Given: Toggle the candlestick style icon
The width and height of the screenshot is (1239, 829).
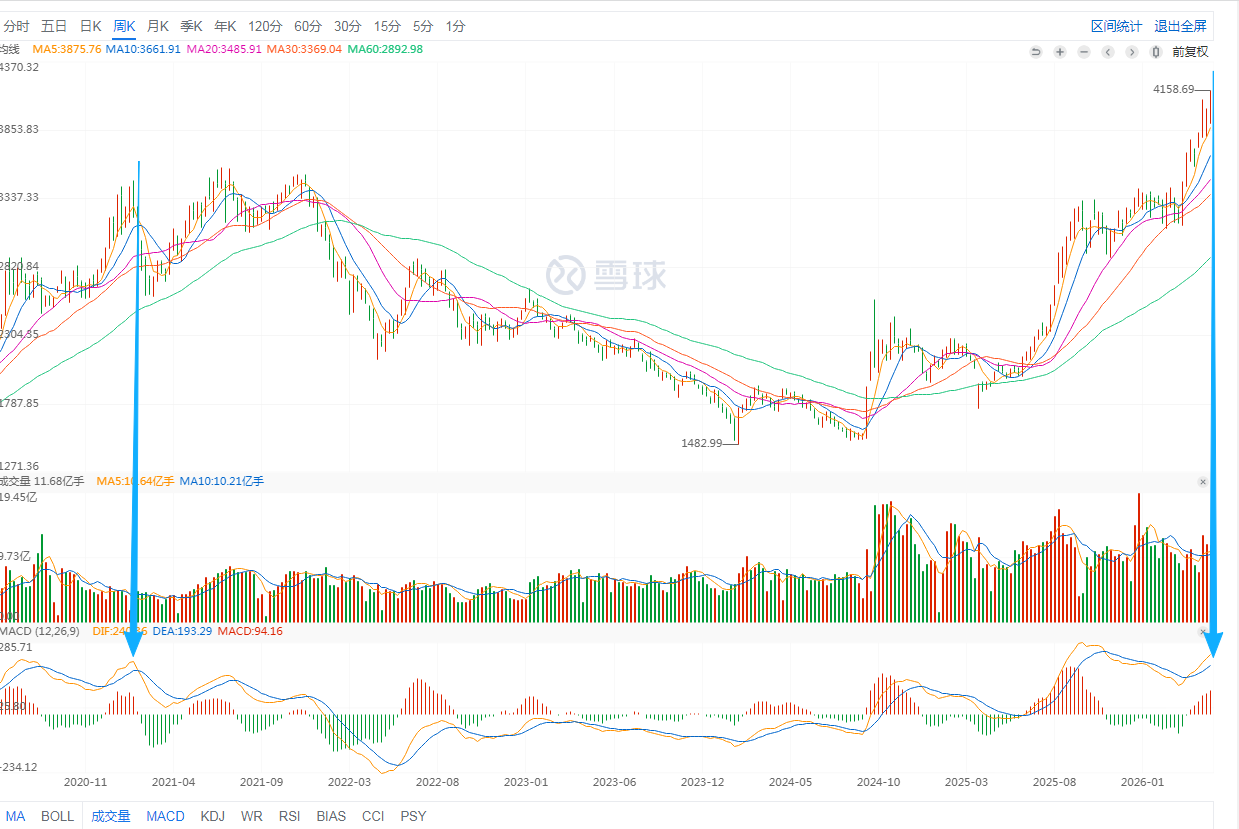Looking at the screenshot, I should tap(1156, 52).
